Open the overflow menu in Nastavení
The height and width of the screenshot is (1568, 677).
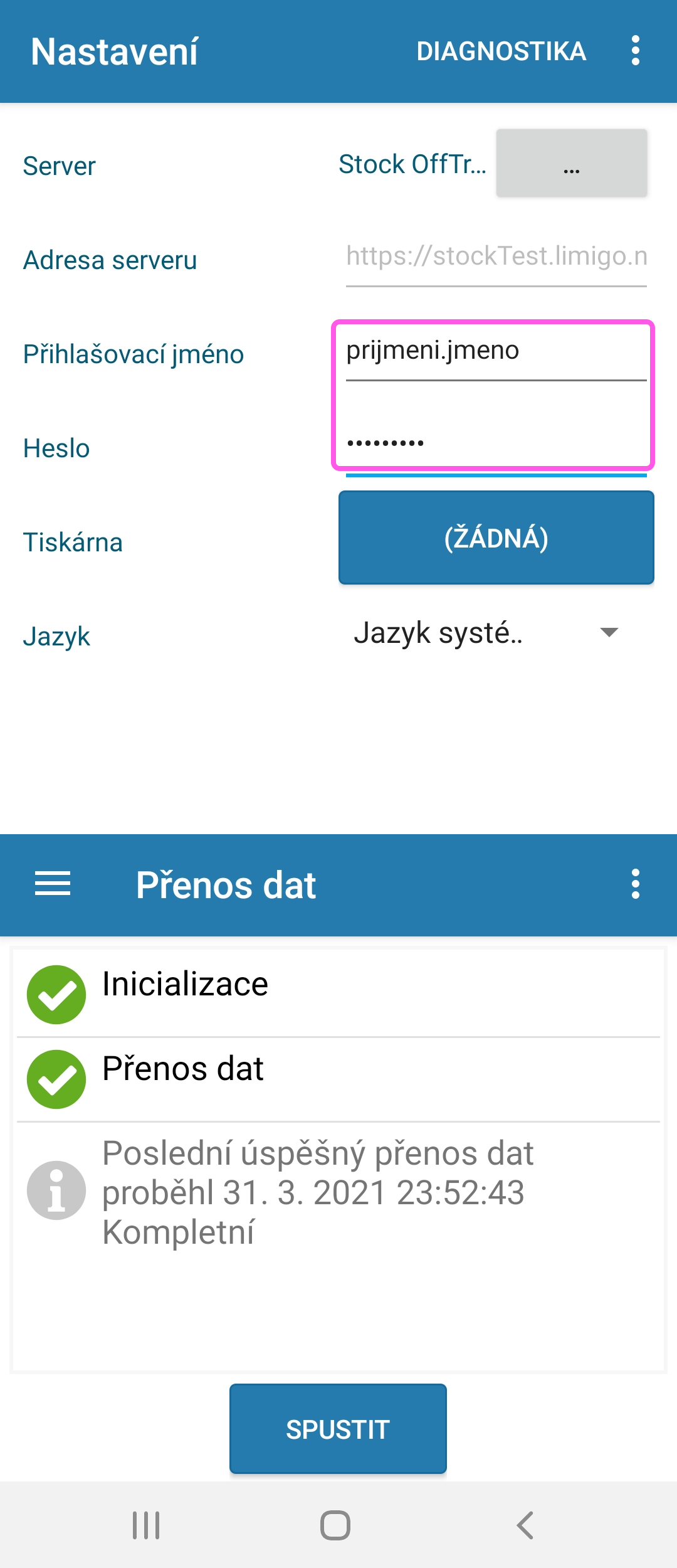point(635,51)
